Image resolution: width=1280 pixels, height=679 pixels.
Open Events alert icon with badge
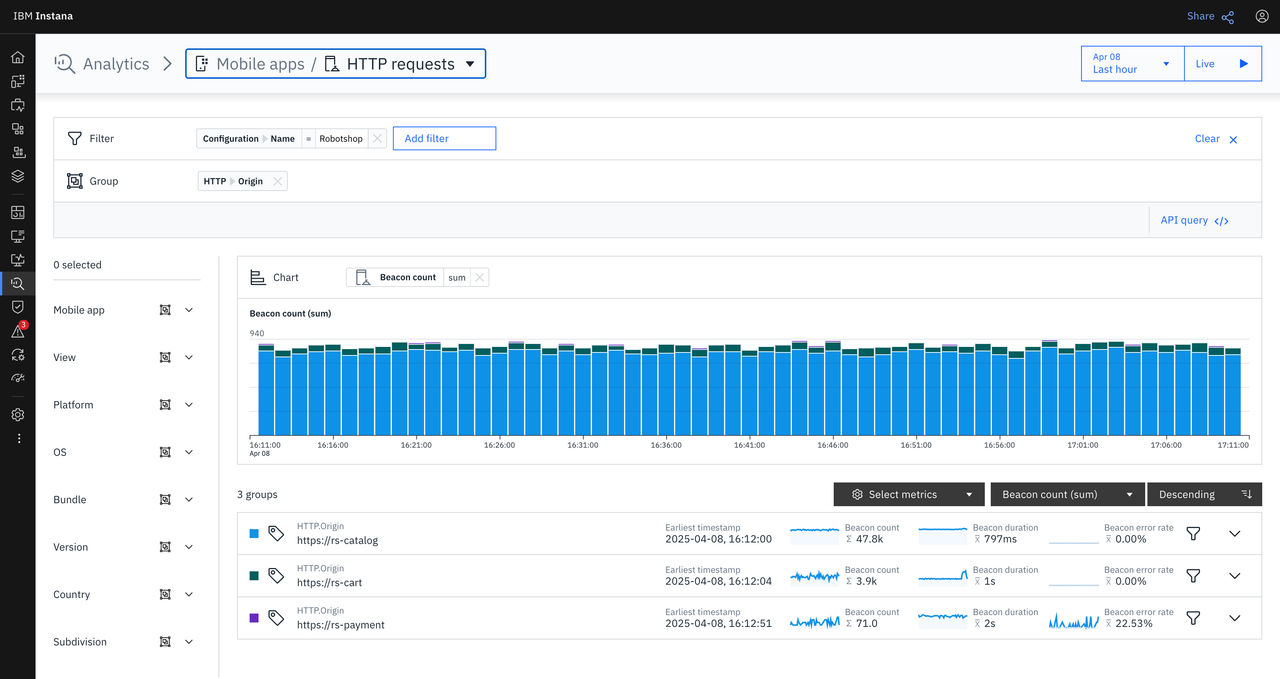click(17, 331)
